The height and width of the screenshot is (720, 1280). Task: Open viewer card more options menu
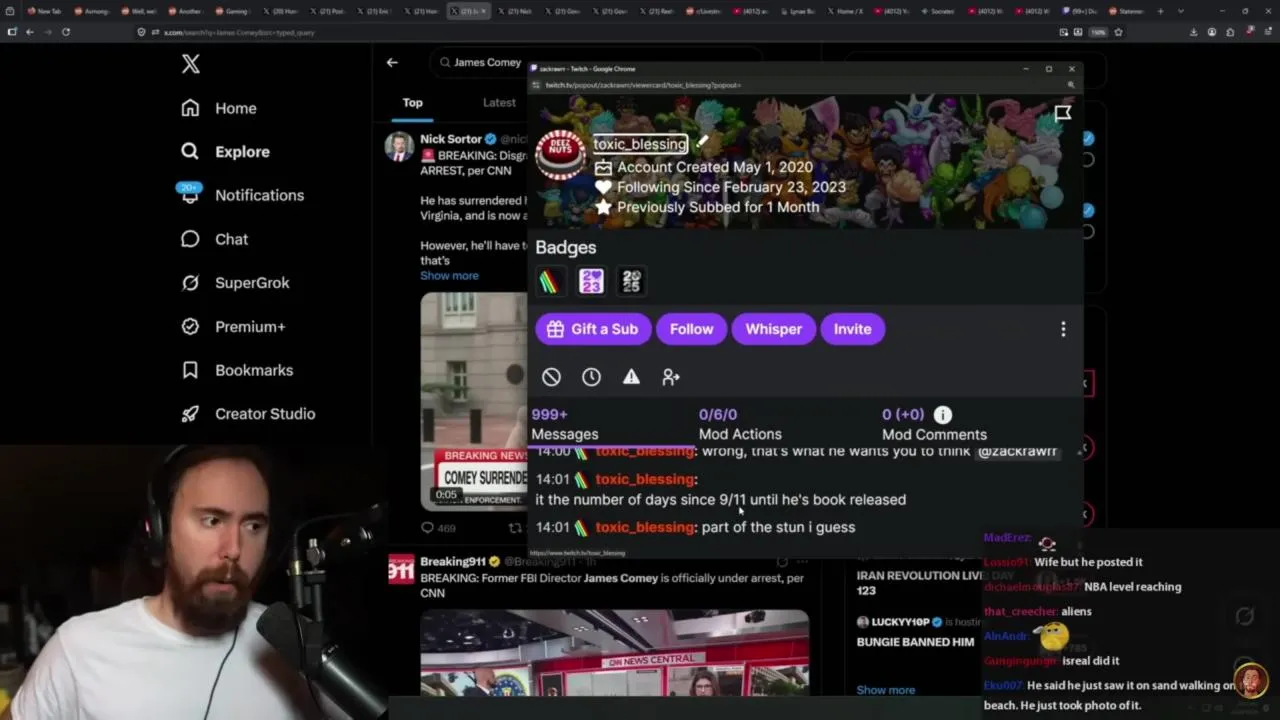click(x=1063, y=329)
